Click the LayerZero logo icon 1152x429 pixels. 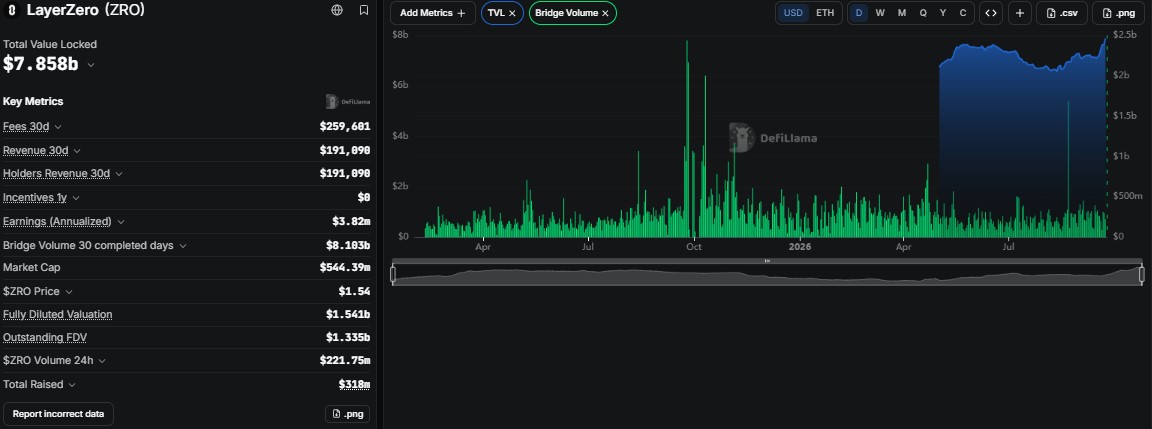pos(11,10)
